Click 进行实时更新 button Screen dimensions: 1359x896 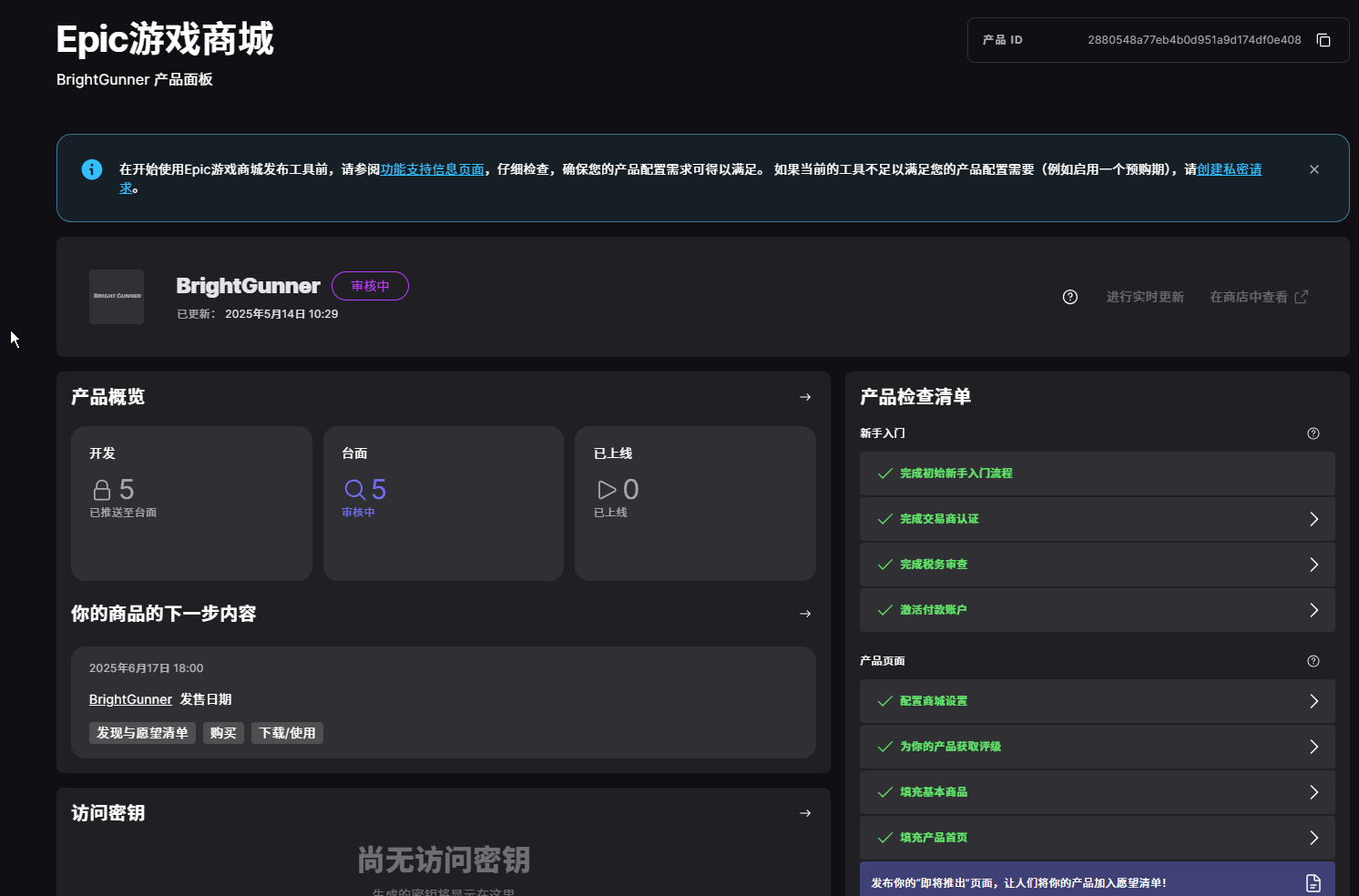(x=1145, y=297)
